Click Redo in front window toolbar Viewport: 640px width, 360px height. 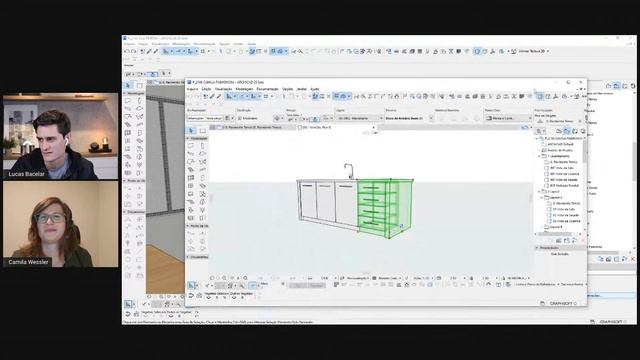point(197,96)
